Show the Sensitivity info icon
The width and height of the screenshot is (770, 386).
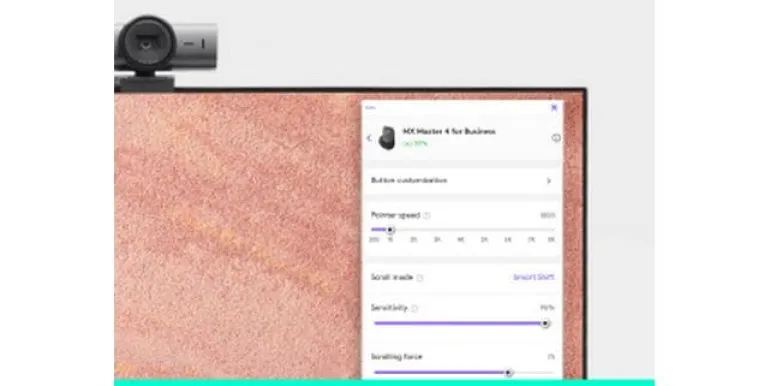tap(414, 308)
